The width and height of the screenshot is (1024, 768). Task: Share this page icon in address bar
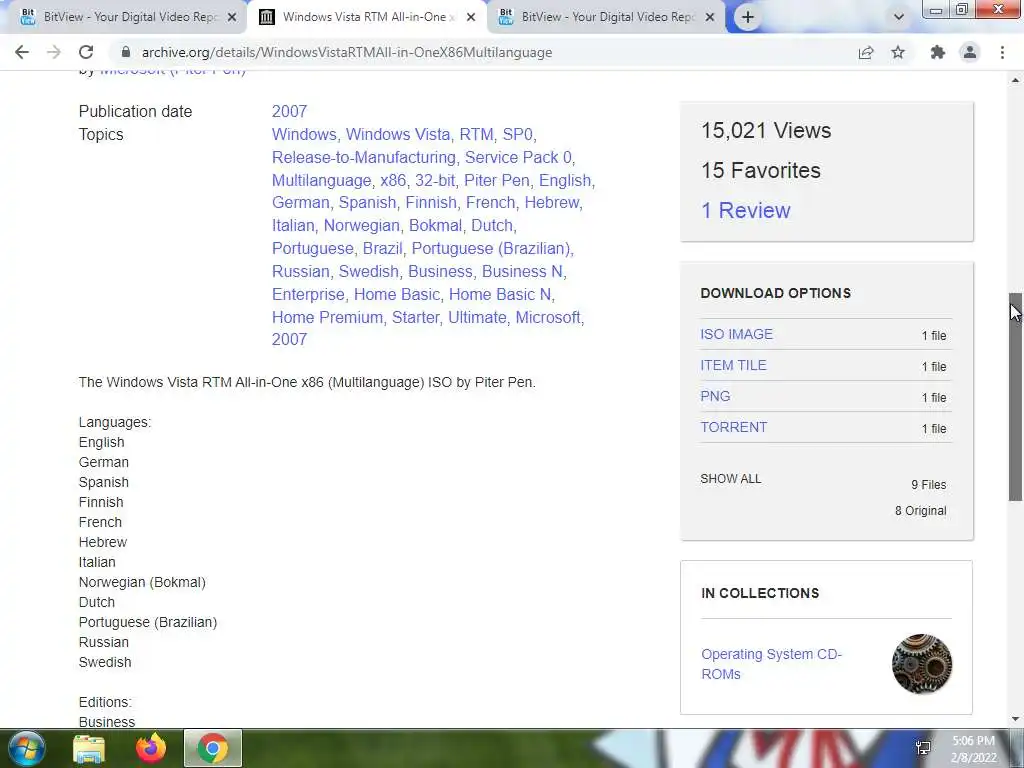point(866,52)
